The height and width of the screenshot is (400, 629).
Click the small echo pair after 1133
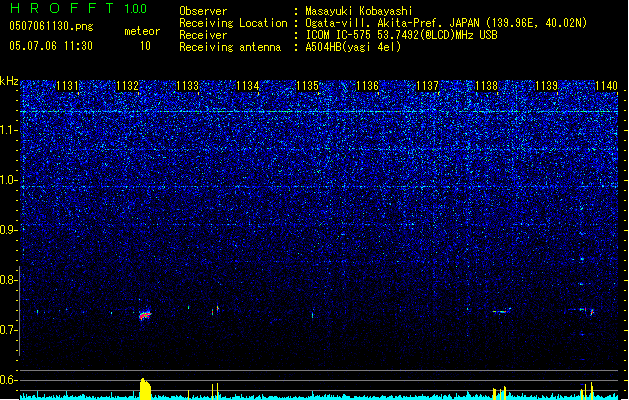(x=215, y=310)
